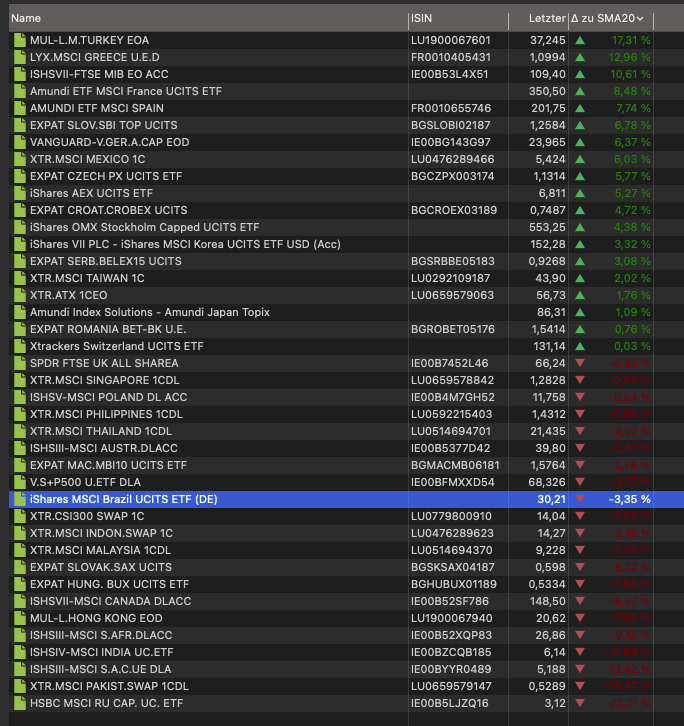This screenshot has height=726, width=684.
Task: Click document icon of HSBC MSCI RU CAP. UC. ETF
Action: [20, 703]
